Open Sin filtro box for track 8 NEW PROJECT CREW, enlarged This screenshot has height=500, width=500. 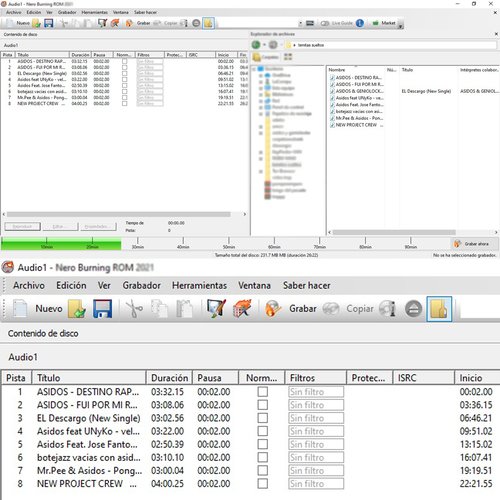(316, 484)
